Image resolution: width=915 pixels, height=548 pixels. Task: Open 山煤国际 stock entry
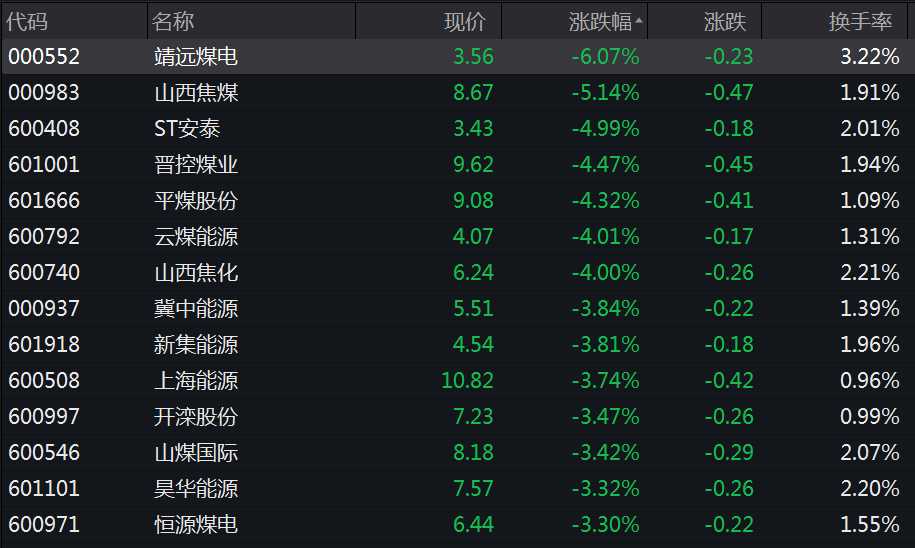coord(458,452)
